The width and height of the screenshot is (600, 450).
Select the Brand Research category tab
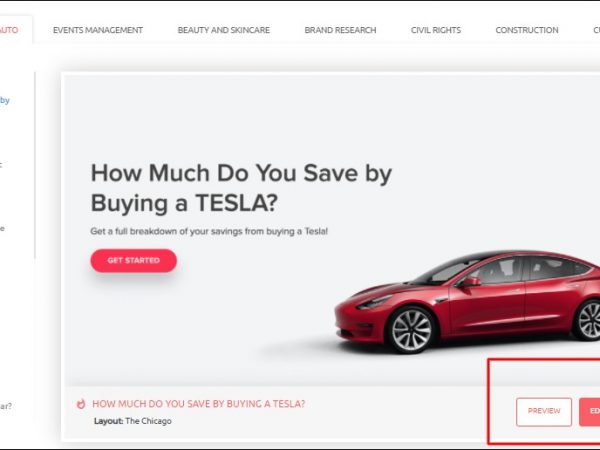tap(341, 30)
